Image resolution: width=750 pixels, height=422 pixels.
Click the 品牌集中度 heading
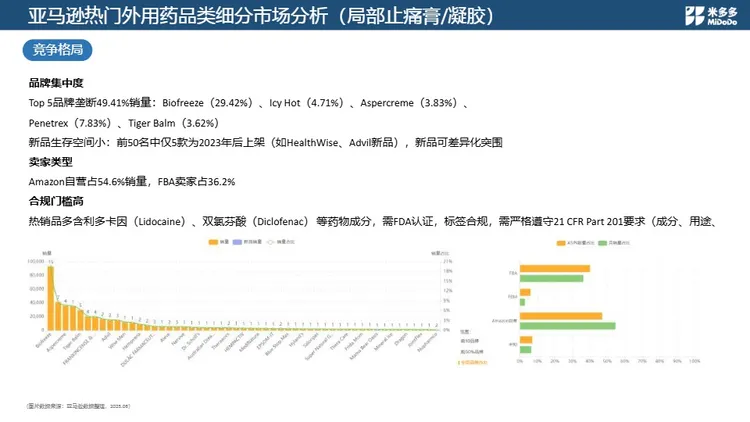click(56, 83)
